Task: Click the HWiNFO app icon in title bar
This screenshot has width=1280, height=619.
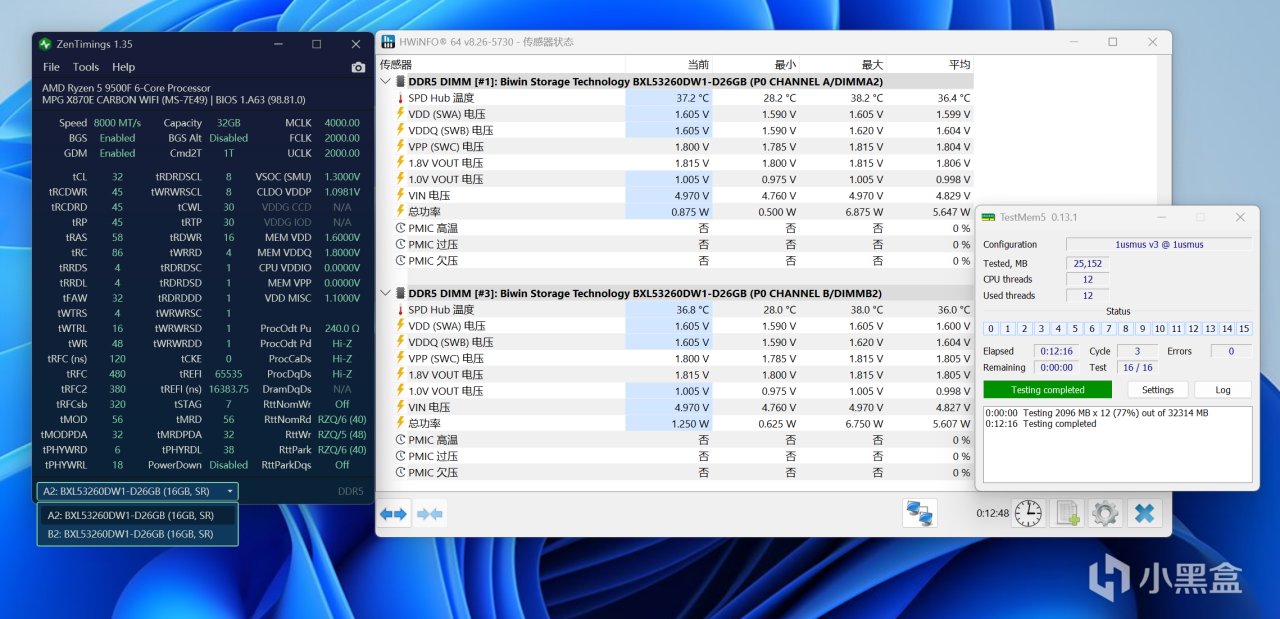Action: [x=388, y=42]
